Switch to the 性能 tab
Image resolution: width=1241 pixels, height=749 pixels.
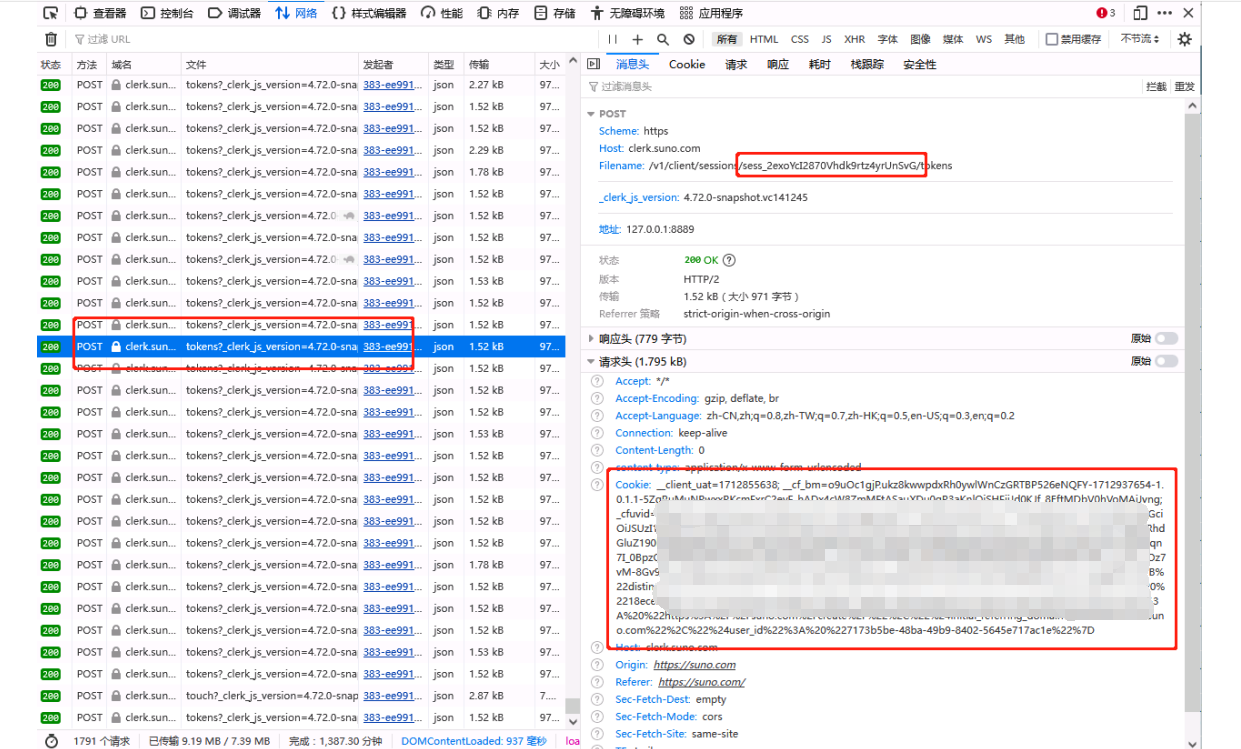coord(442,13)
